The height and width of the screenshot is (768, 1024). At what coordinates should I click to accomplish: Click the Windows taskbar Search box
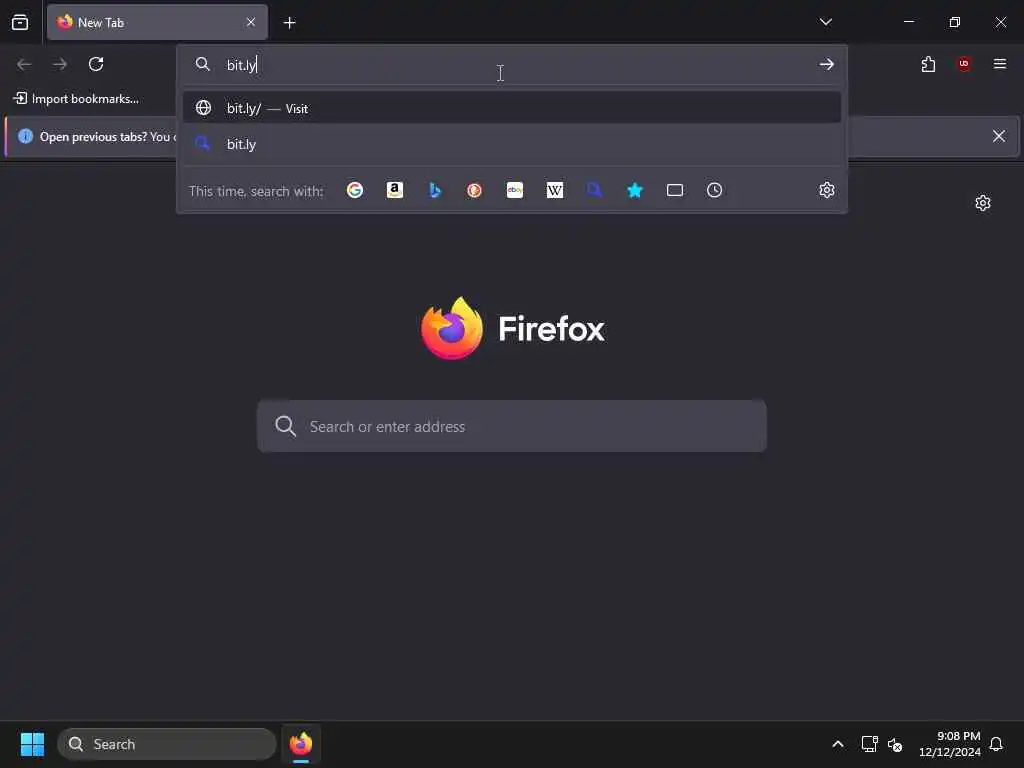coord(167,744)
